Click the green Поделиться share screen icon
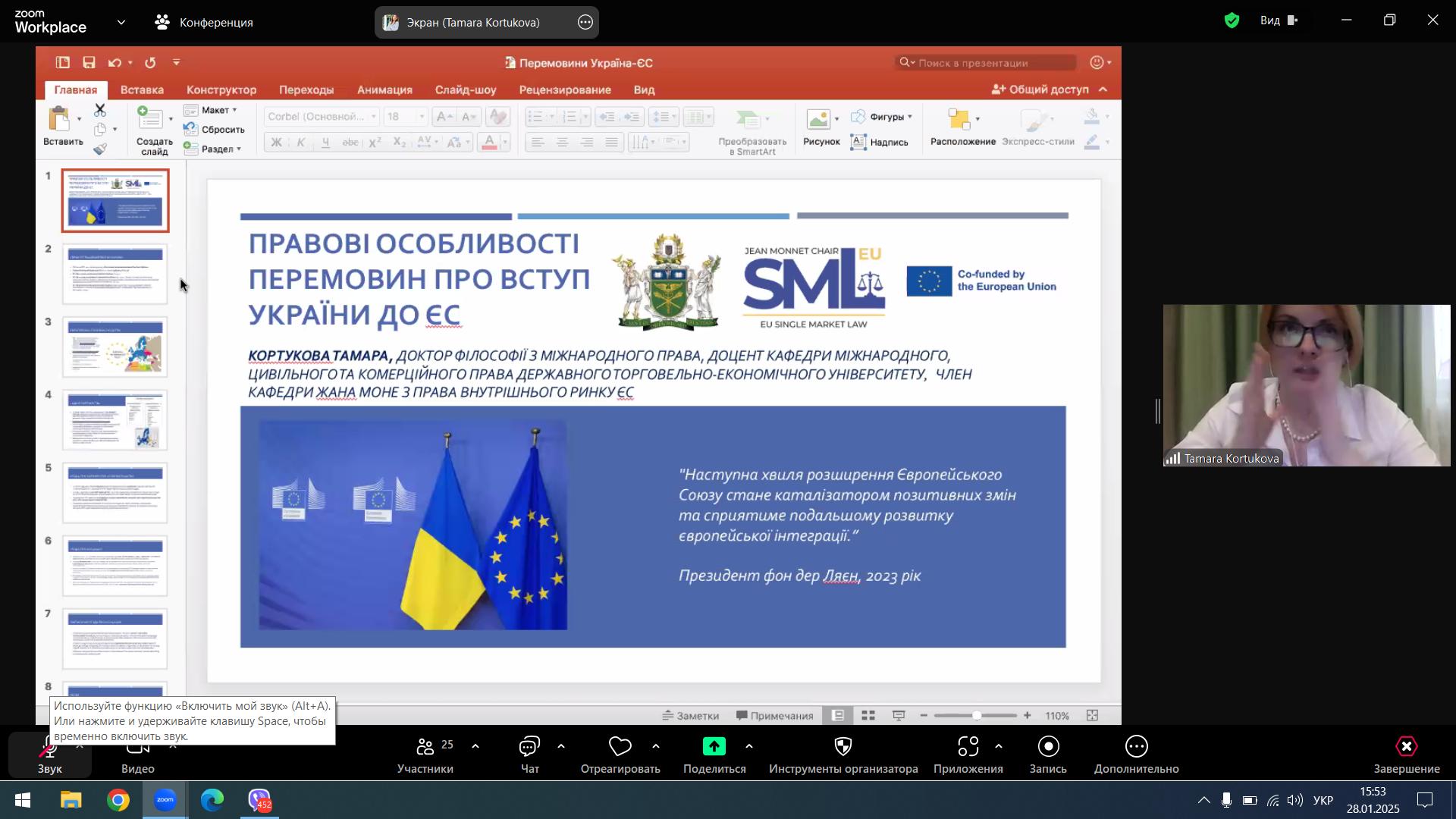This screenshot has height=819, width=1456. click(x=714, y=746)
